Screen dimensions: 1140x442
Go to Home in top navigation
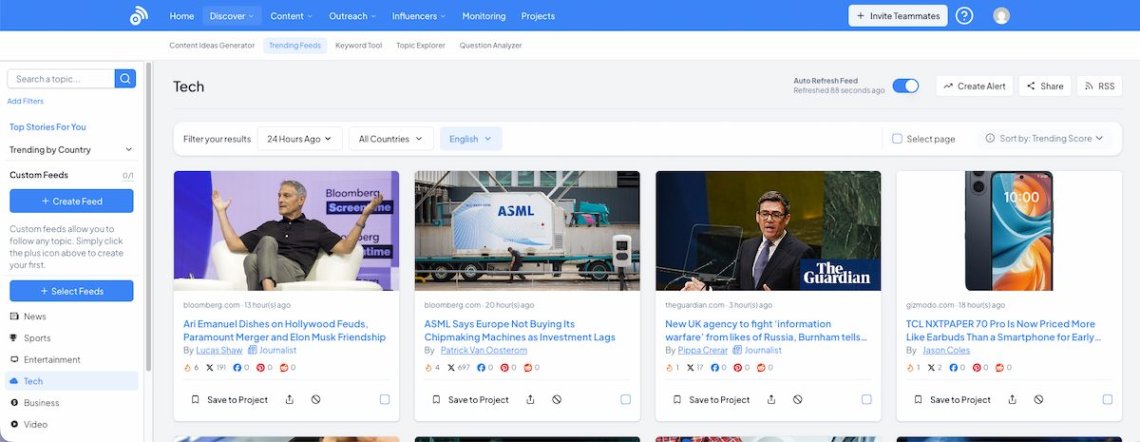click(x=182, y=15)
